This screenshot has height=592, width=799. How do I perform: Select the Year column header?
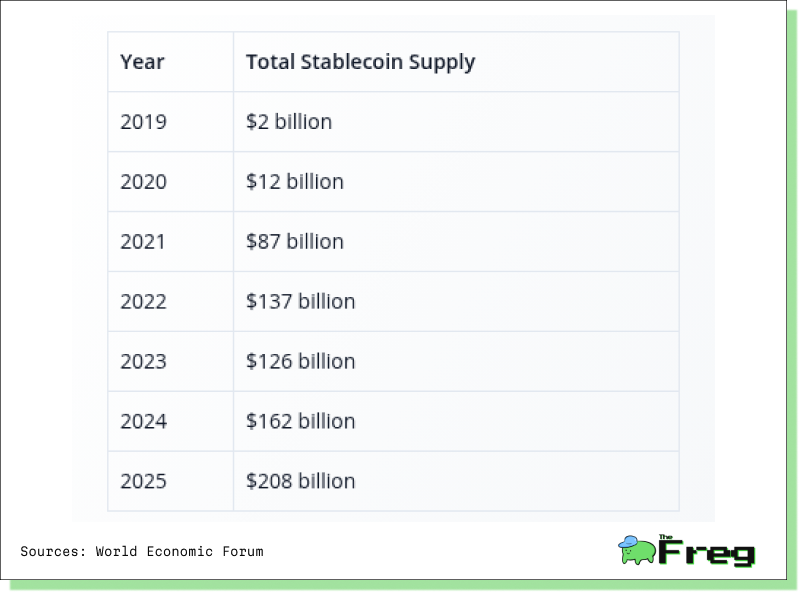pos(170,62)
